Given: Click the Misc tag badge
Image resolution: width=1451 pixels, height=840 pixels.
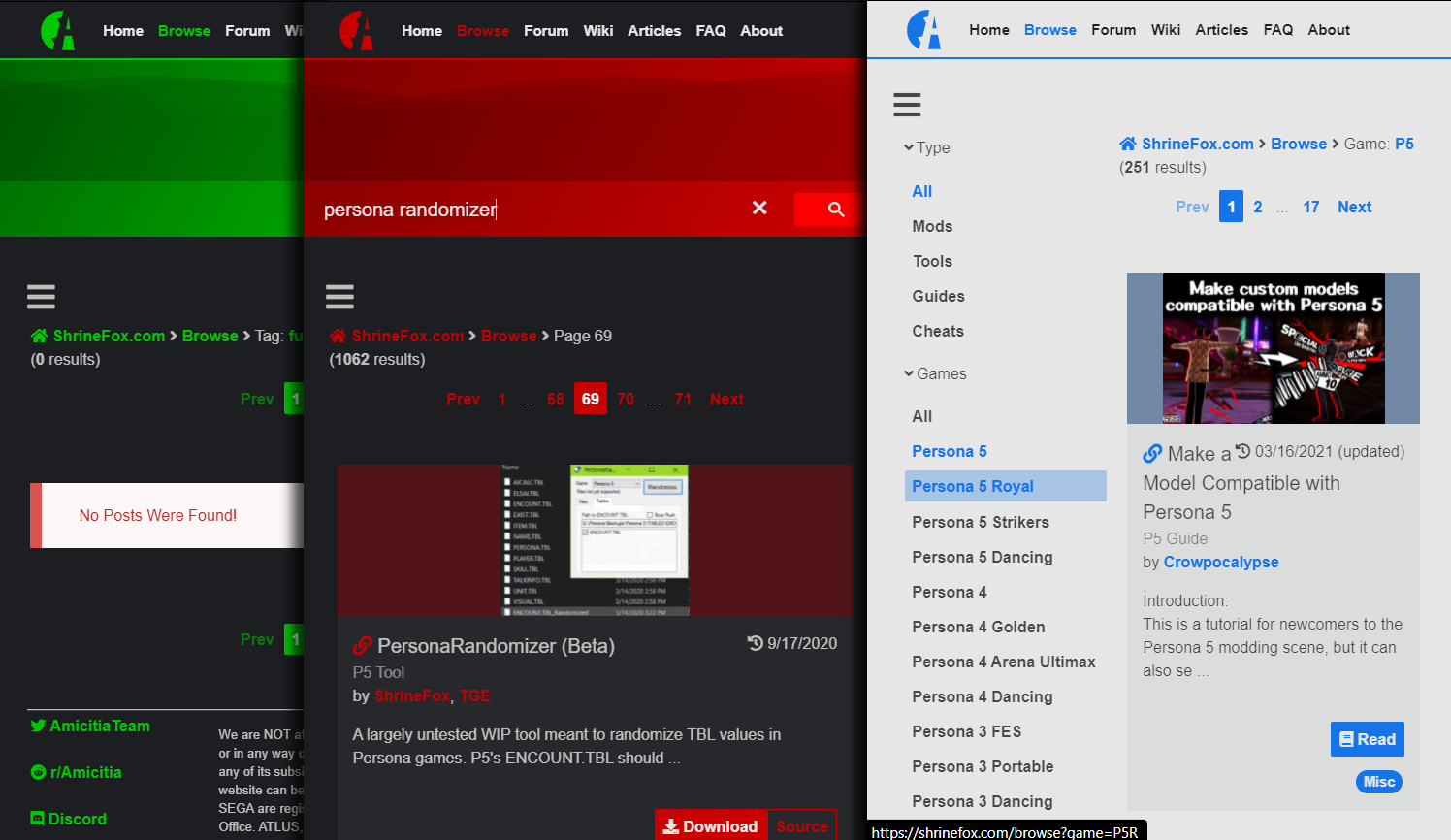Looking at the screenshot, I should point(1379,782).
